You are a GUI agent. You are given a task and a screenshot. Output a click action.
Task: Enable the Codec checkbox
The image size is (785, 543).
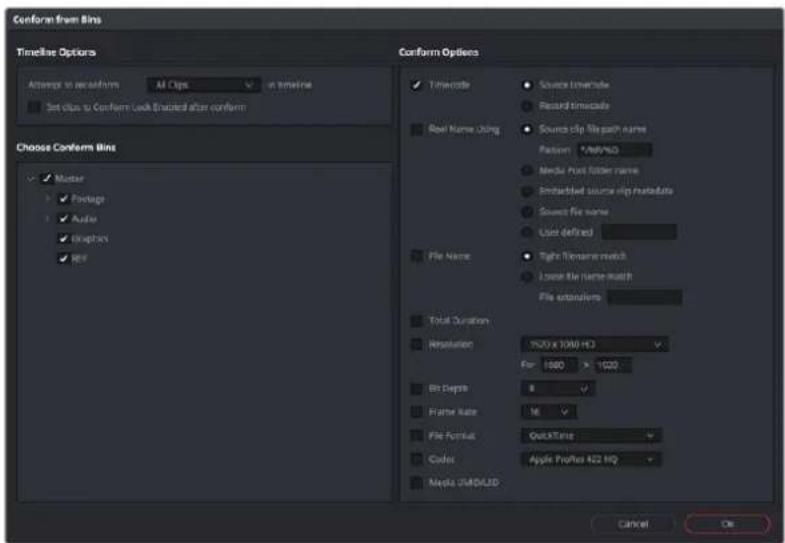pyautogui.click(x=416, y=459)
